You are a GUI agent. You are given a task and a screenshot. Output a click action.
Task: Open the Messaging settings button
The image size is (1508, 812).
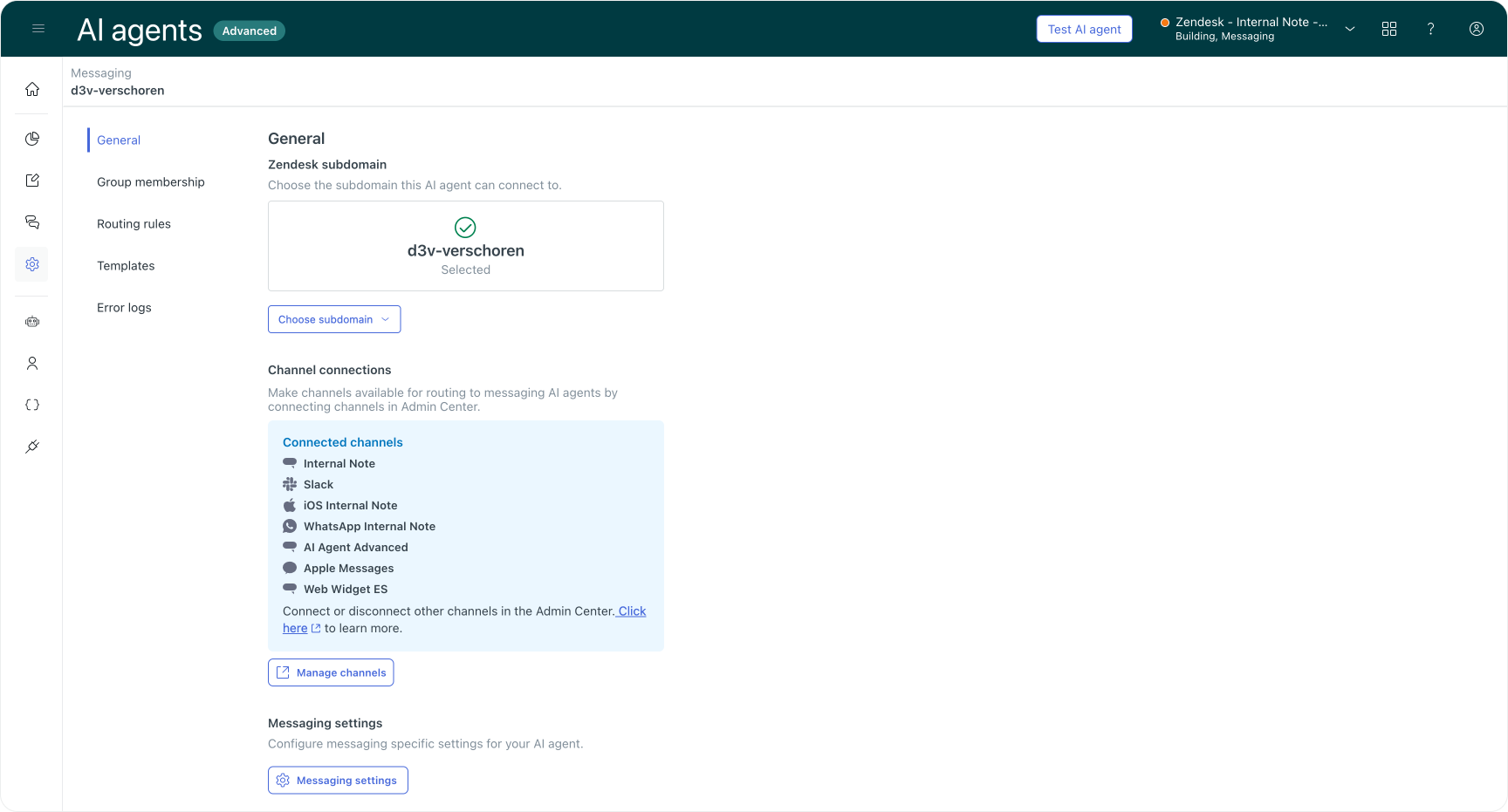click(338, 780)
